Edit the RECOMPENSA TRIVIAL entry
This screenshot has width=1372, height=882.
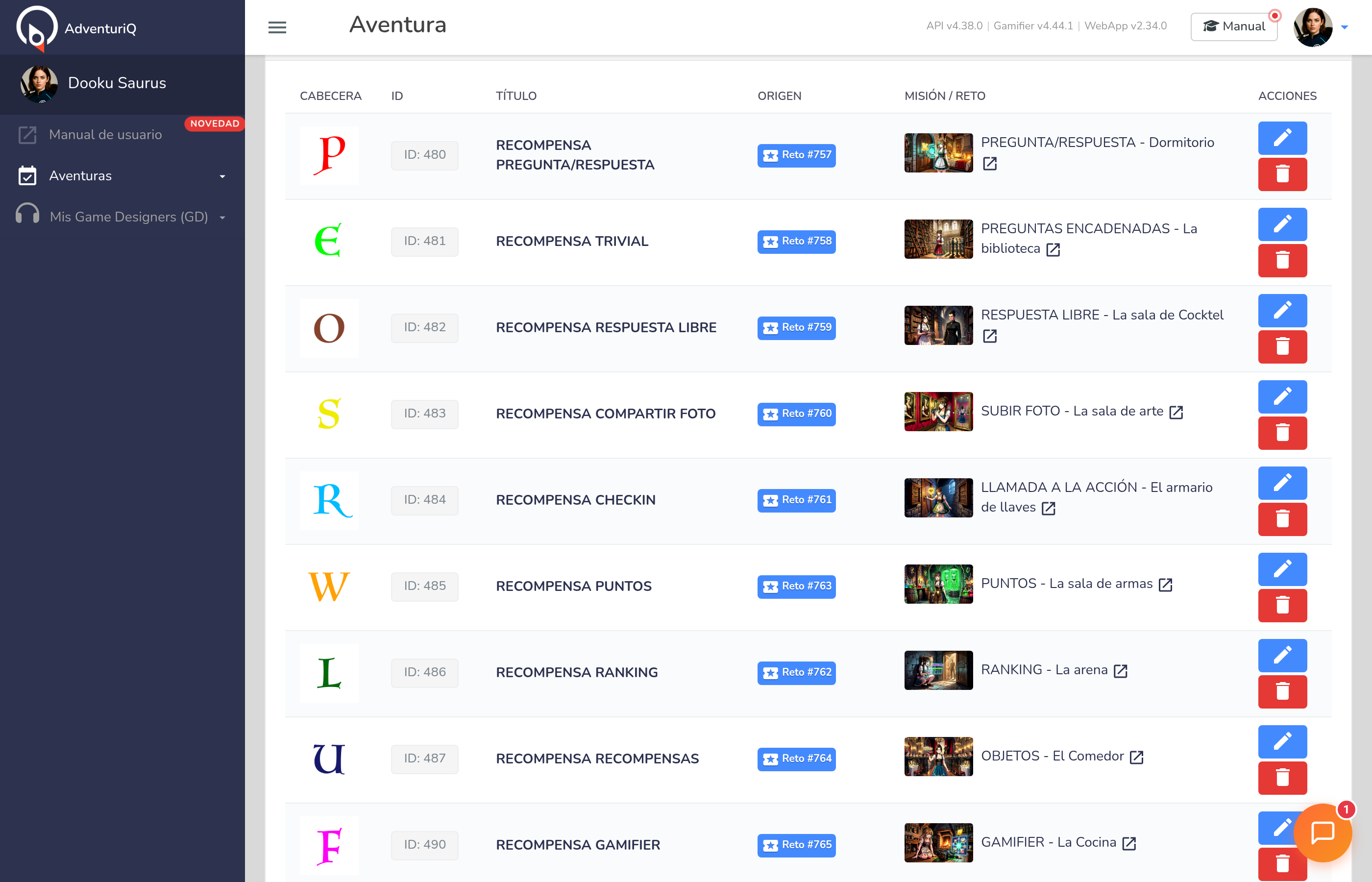1282,224
